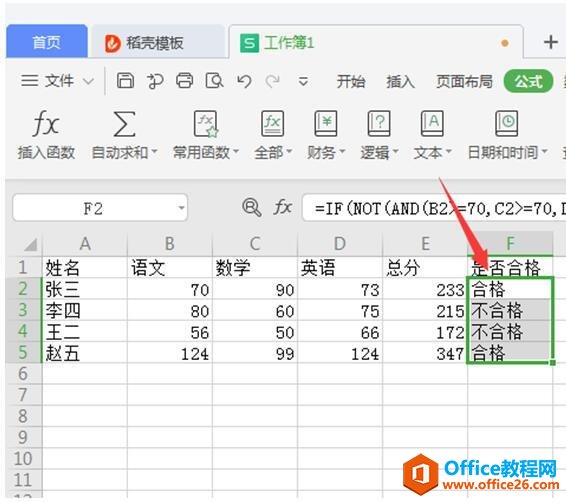The image size is (566, 502).
Task: Click the Print icon in quick toolbar
Action: coord(184,80)
